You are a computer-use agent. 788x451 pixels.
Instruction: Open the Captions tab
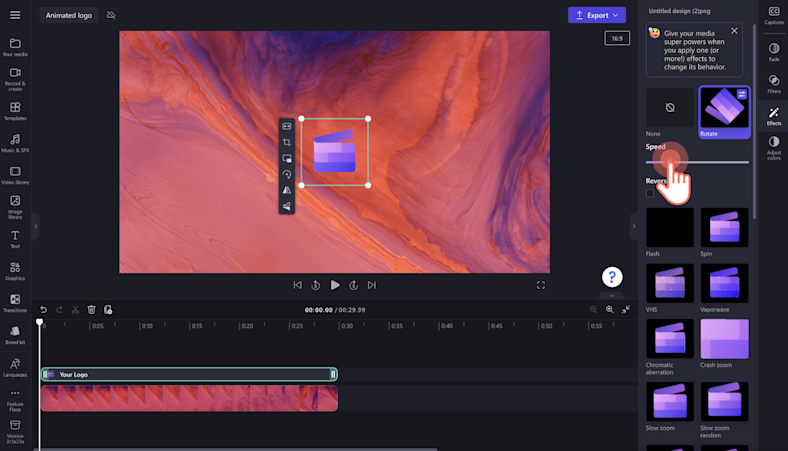click(774, 15)
